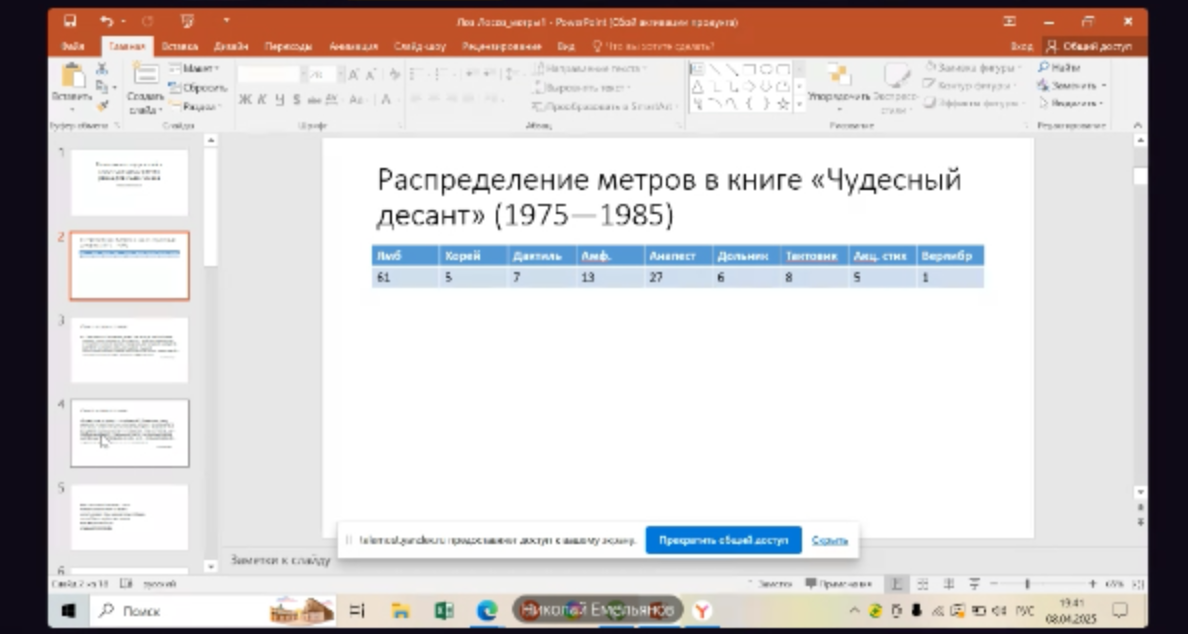Select slide 5 thumbnail
The width and height of the screenshot is (1188, 634).
coord(130,517)
